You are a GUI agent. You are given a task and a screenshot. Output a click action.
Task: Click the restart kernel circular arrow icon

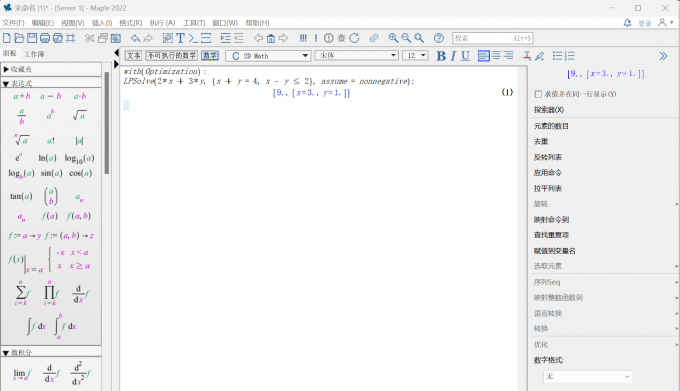click(x=354, y=38)
